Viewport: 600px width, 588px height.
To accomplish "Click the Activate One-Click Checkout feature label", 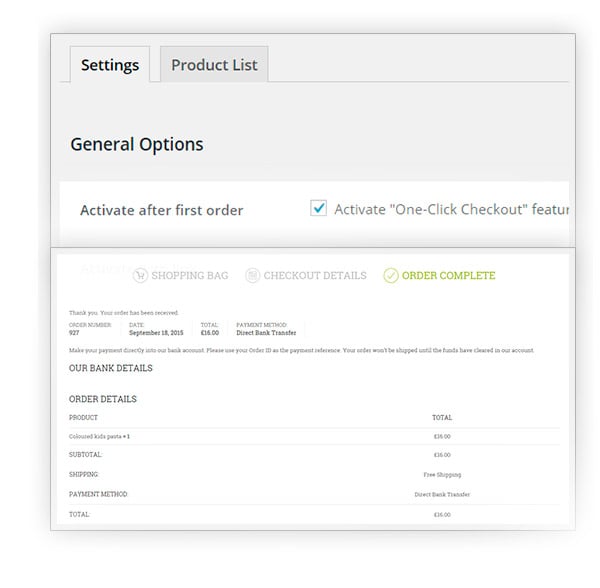I will [x=450, y=209].
